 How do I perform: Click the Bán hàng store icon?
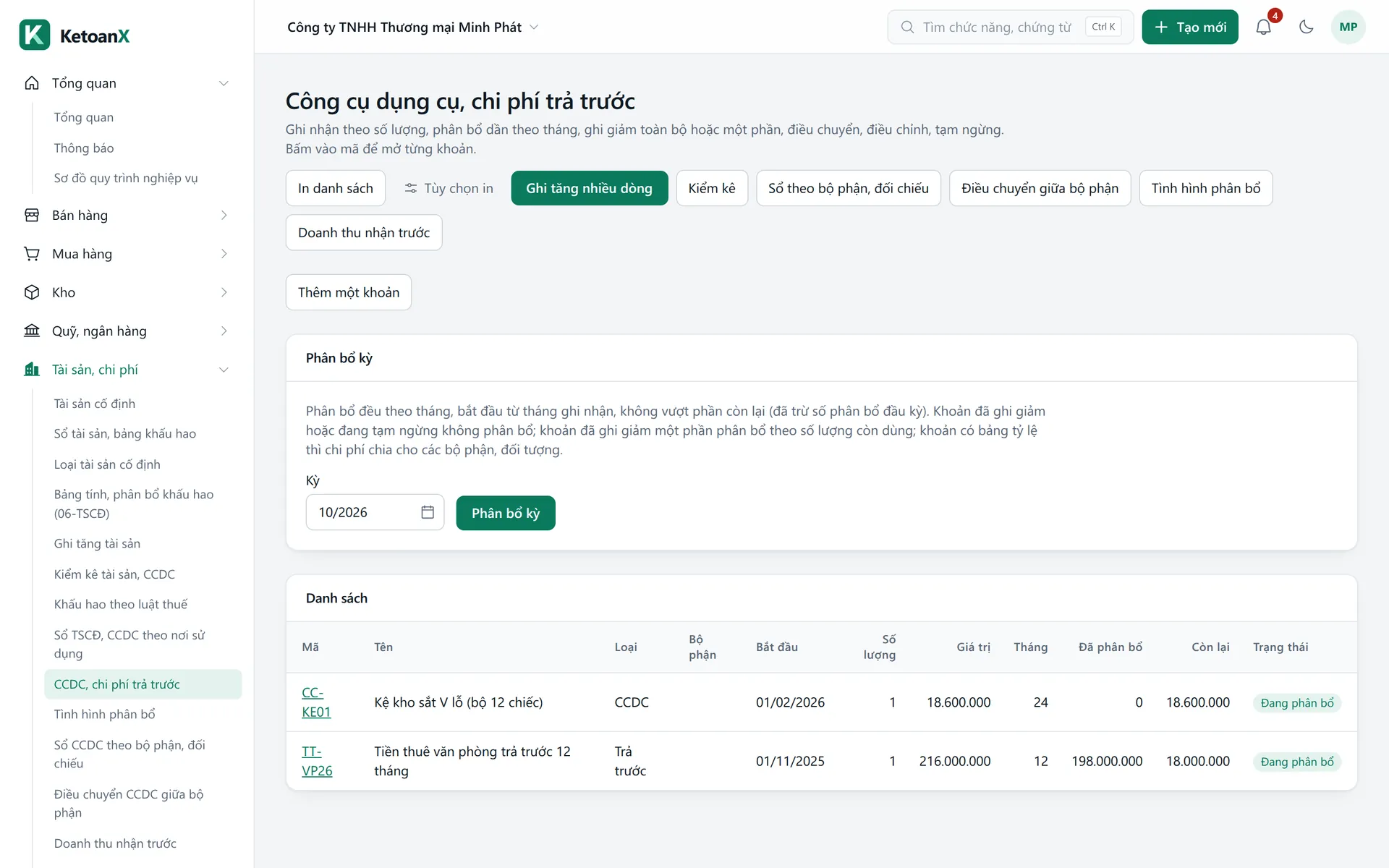click(x=32, y=216)
